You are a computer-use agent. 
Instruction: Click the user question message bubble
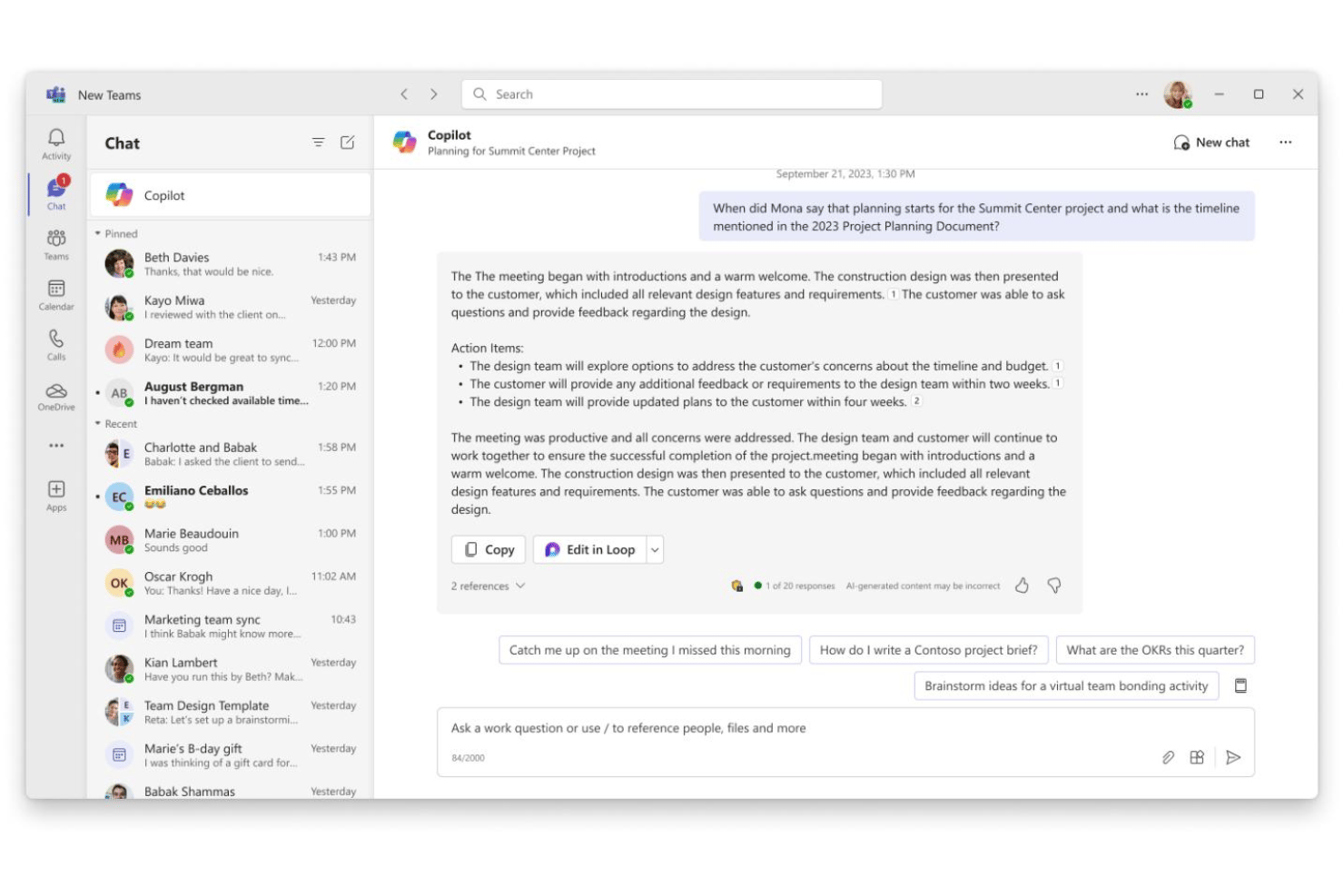976,216
